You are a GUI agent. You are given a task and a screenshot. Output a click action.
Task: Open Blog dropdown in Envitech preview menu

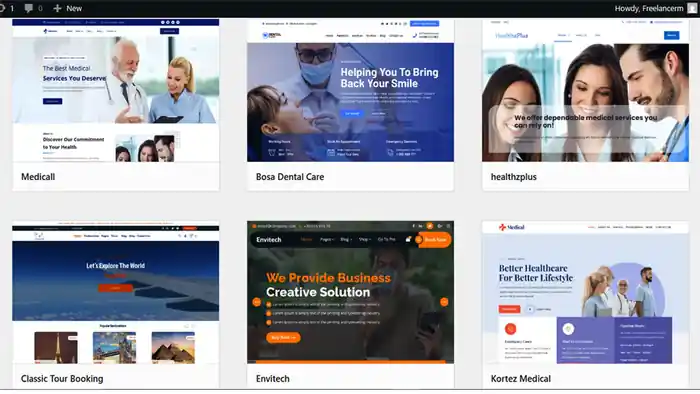point(346,240)
